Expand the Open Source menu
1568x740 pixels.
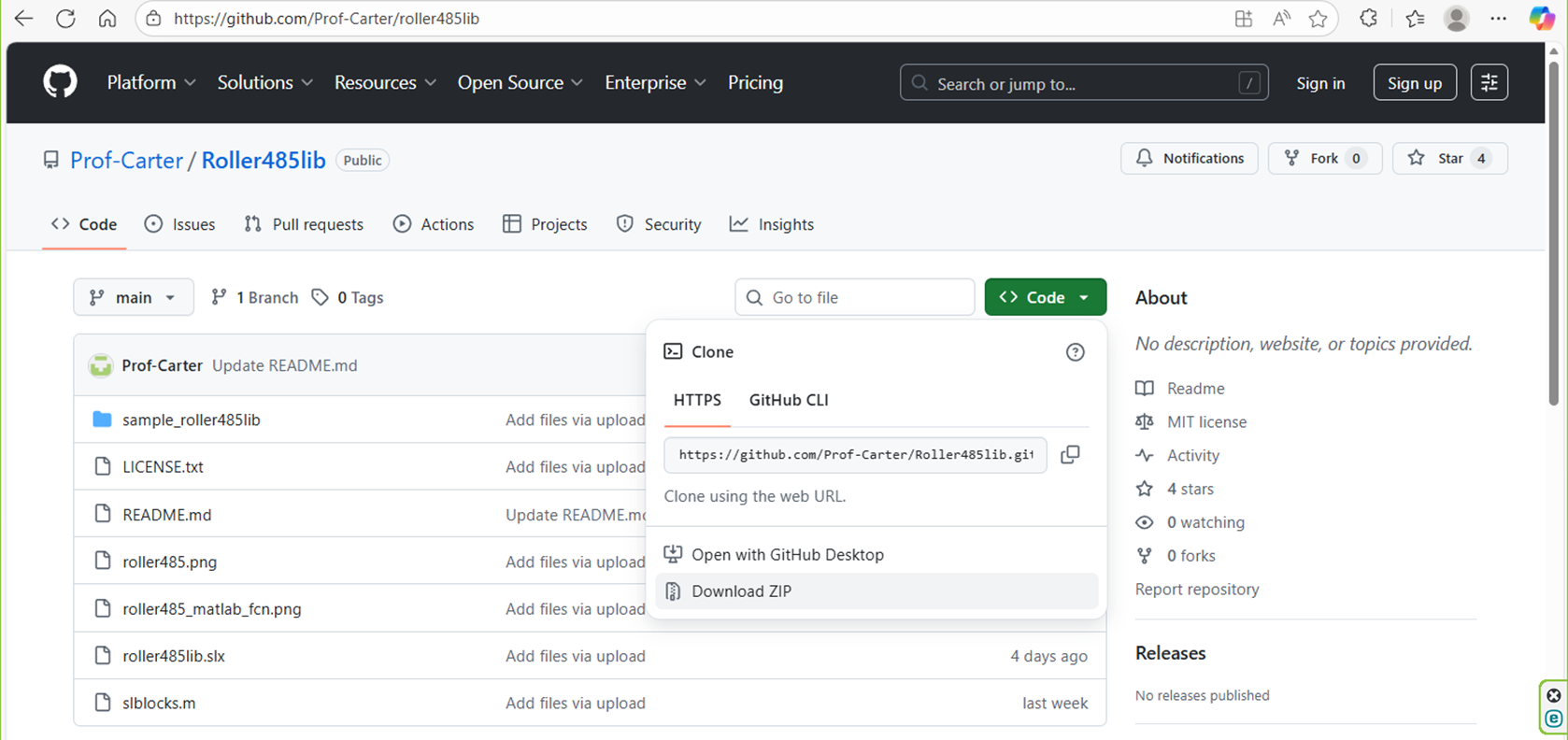520,82
